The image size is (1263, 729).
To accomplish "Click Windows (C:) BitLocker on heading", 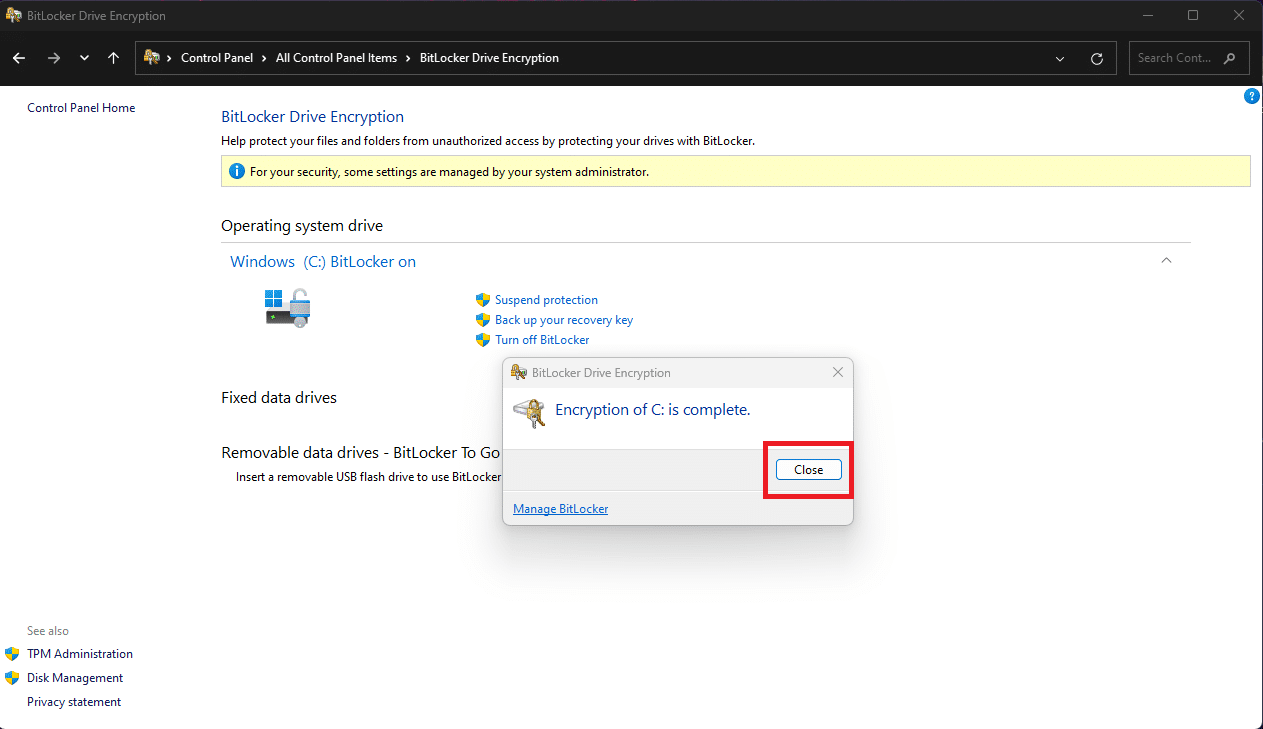I will point(323,262).
